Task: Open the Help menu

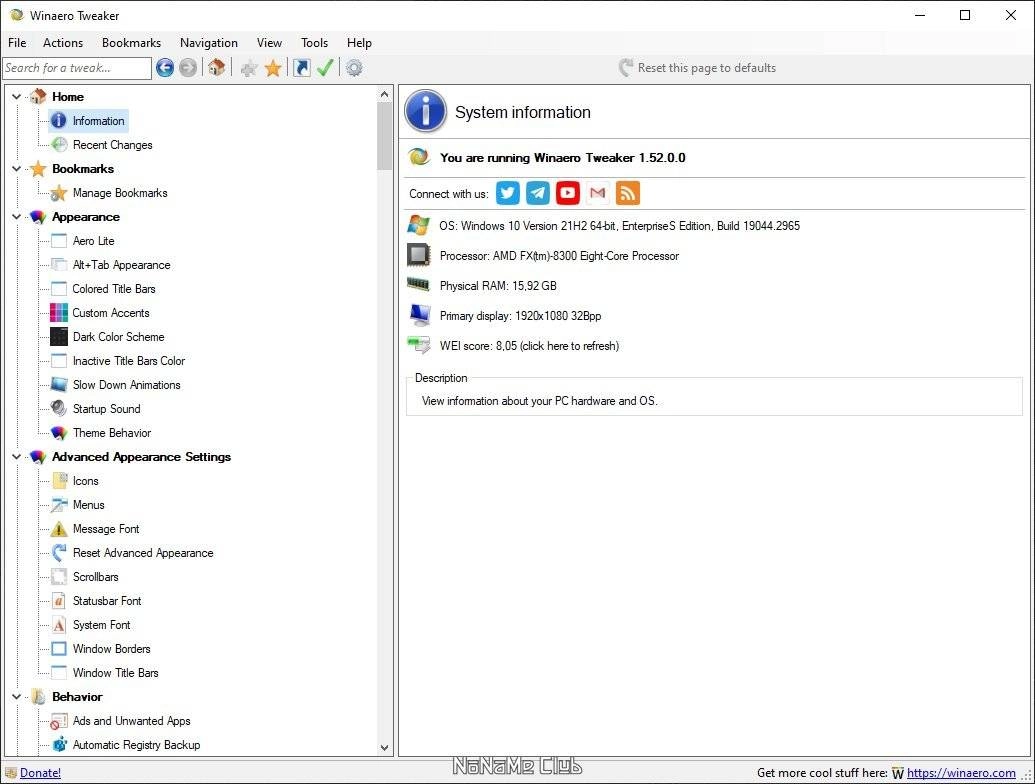Action: [359, 42]
